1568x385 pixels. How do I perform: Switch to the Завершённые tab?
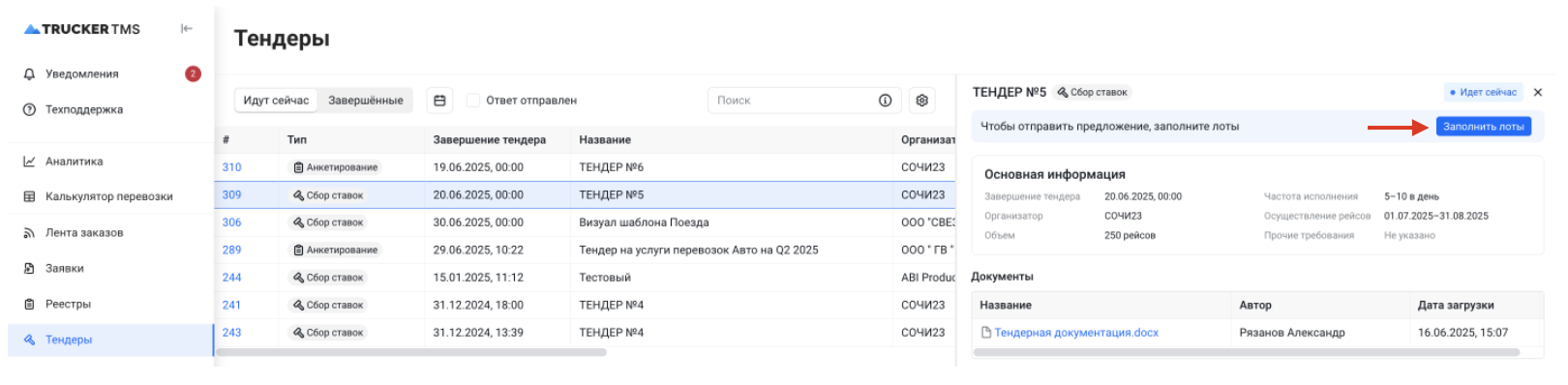coord(366,101)
